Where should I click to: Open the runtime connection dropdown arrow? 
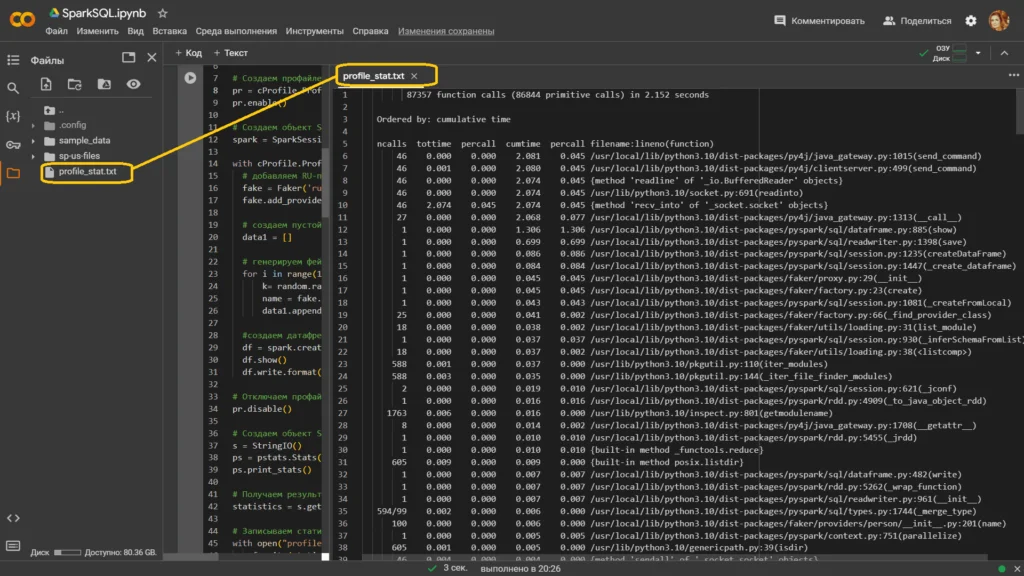[978, 53]
